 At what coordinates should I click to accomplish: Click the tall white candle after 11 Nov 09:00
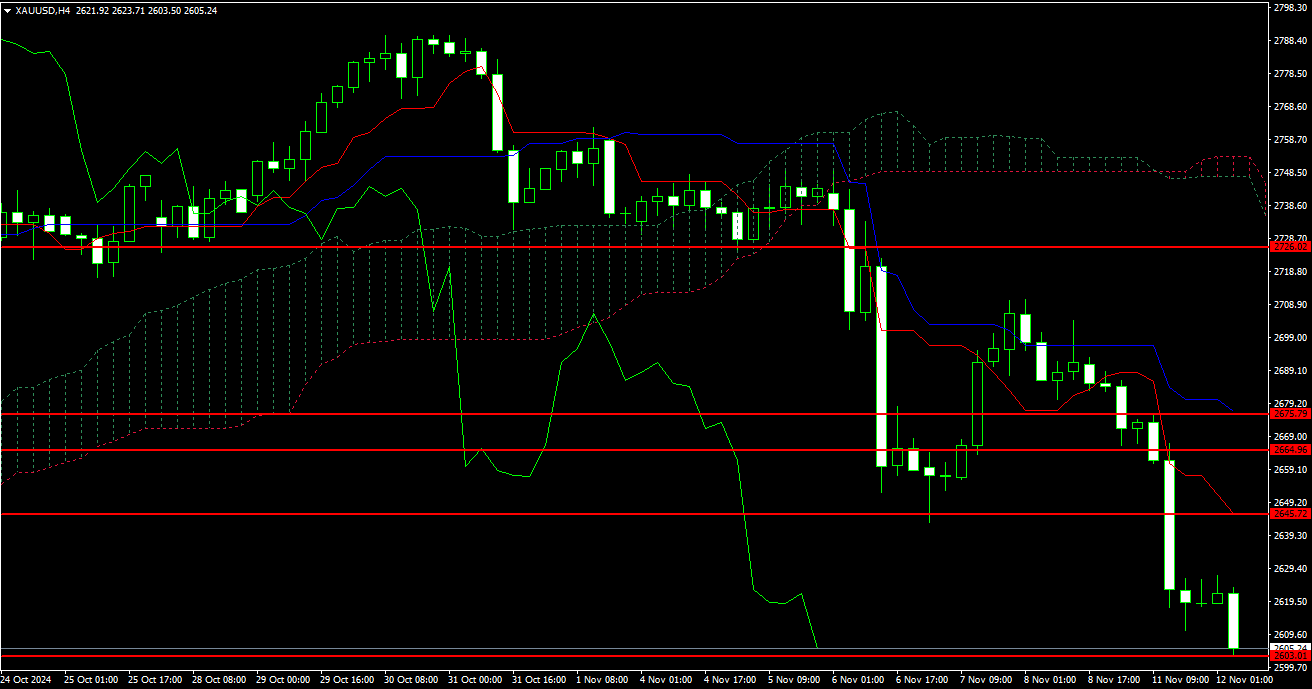click(1169, 524)
